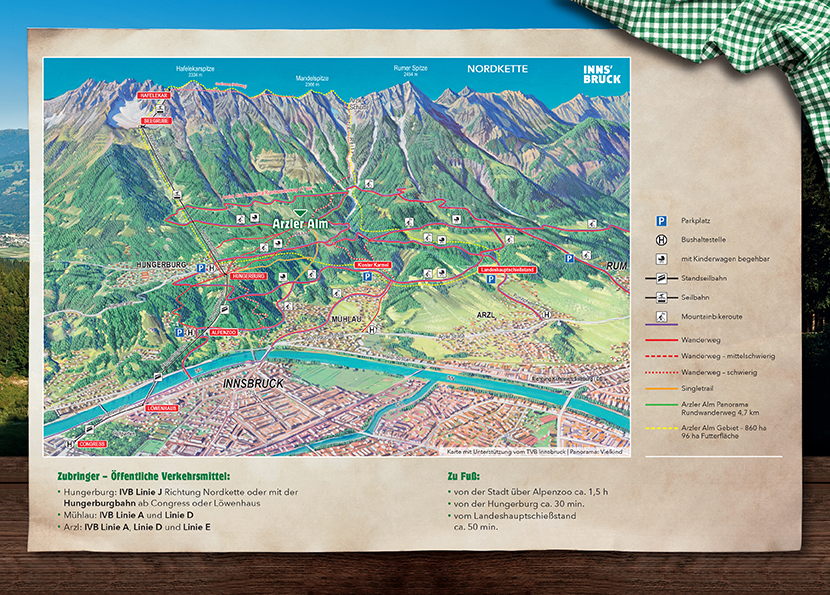Select the map credit line "Karte mit Unterstützung vom TVB Innsbruck"
The image size is (830, 595).
pyautogui.click(x=507, y=452)
